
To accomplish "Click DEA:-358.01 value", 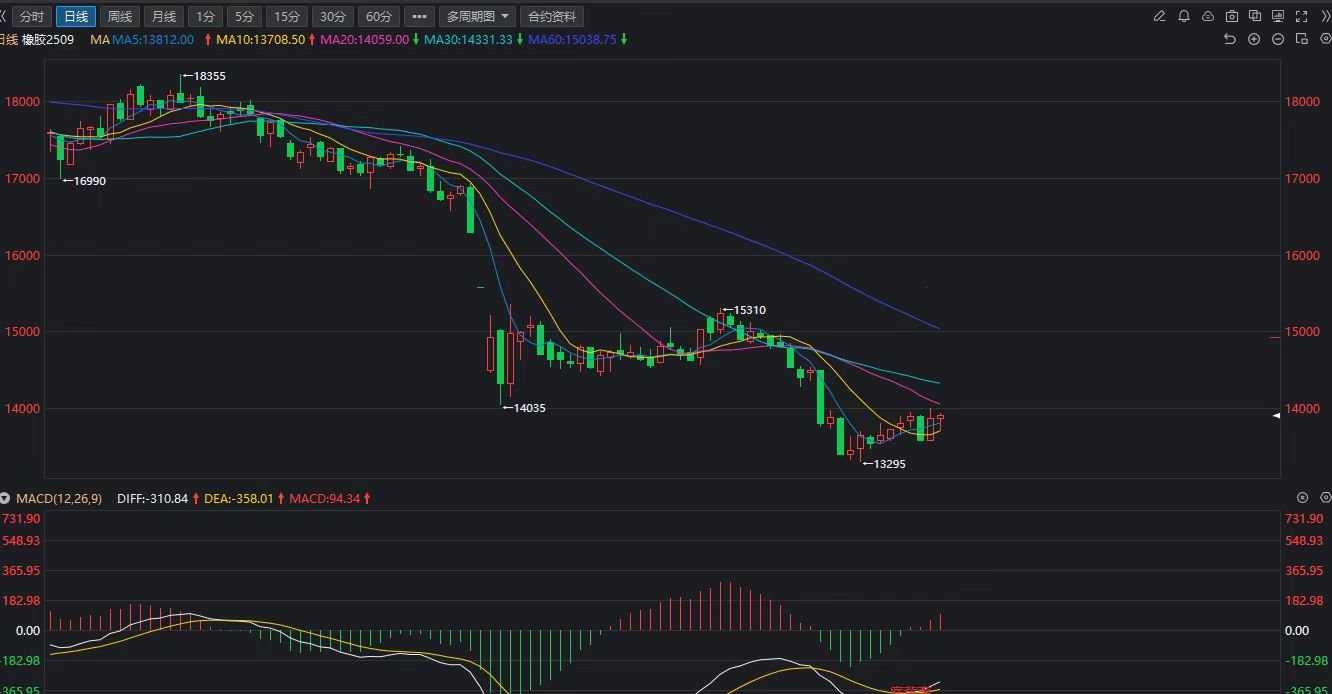I will click(x=238, y=498).
